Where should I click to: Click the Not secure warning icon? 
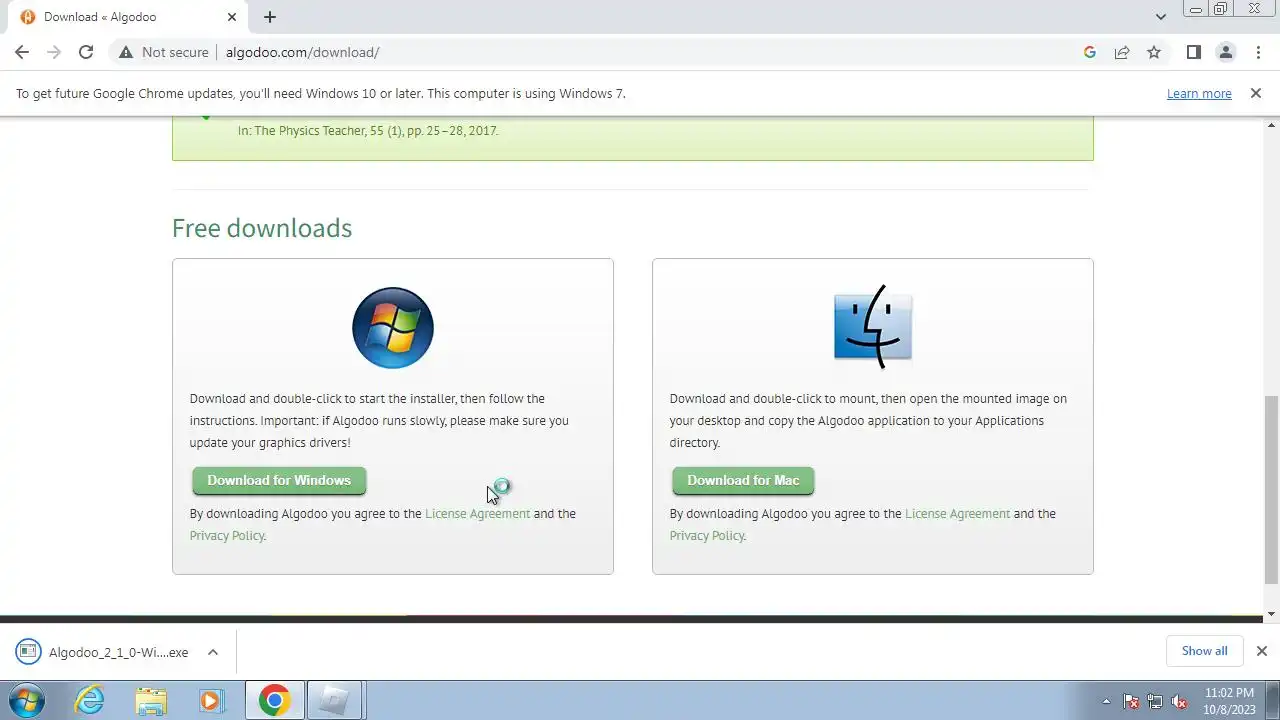pos(126,52)
